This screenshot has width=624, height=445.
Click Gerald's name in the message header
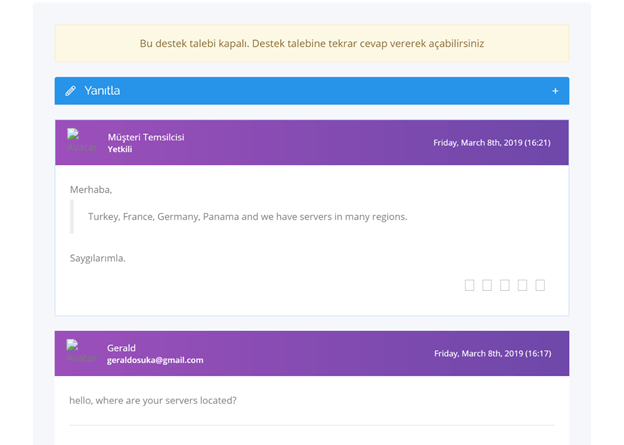pyautogui.click(x=121, y=348)
